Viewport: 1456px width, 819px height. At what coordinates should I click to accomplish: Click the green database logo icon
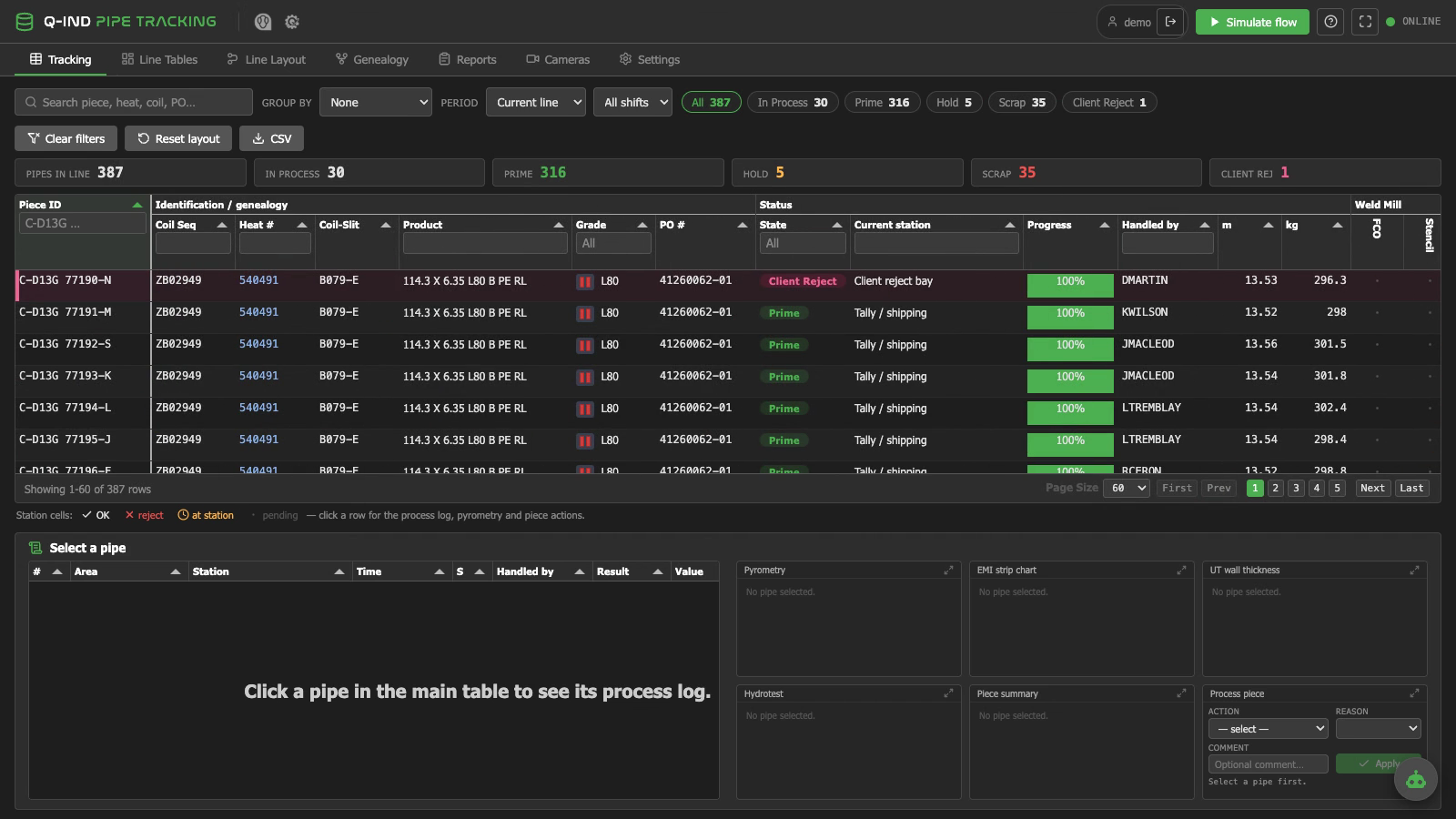(25, 22)
